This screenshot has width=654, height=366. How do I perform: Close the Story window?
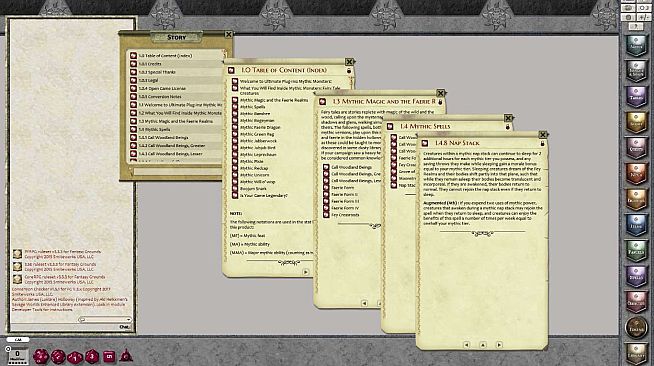[228, 35]
